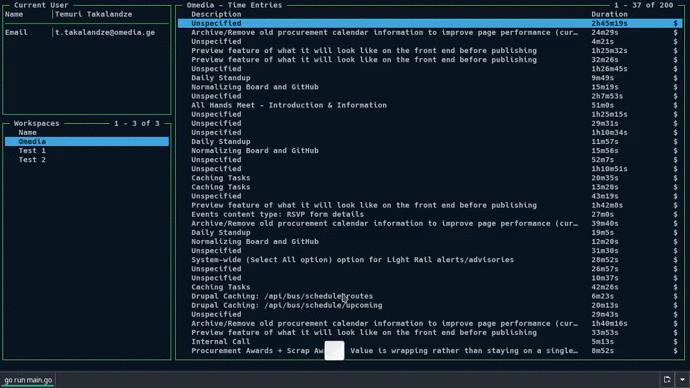Select the Unspecified entry lasting 1h25m15s
Viewport: 690px width, 388px height.
point(430,114)
